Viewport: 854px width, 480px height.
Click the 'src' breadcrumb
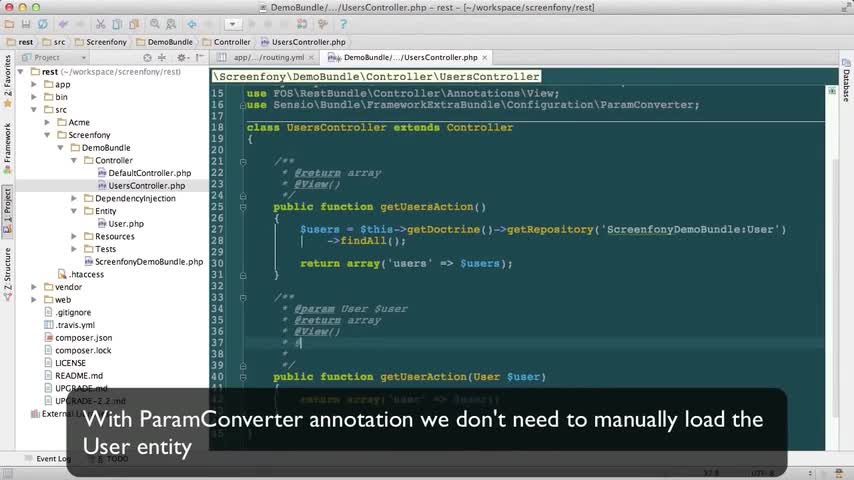click(54, 42)
